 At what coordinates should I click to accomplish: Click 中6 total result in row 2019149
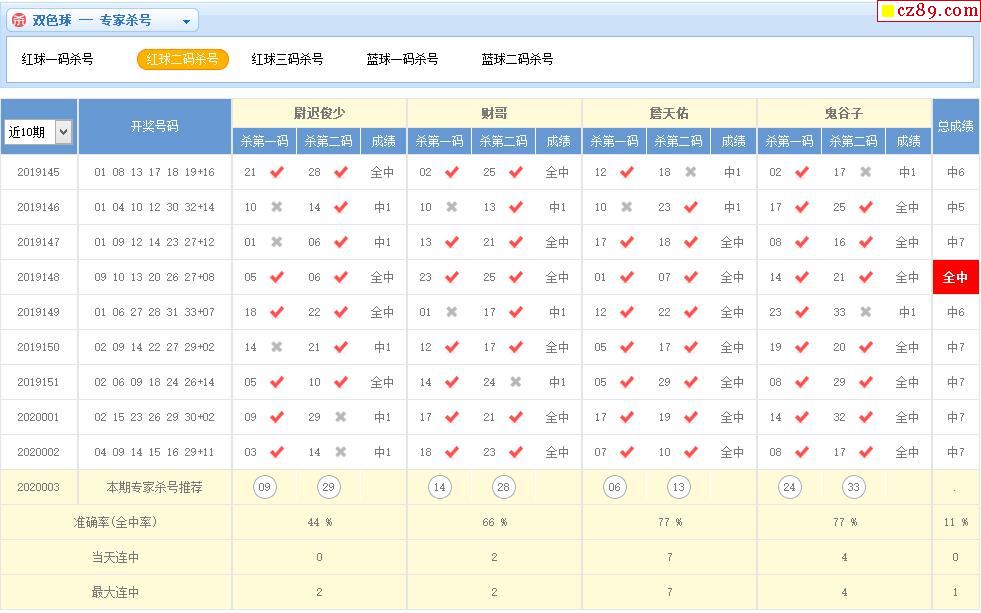tap(955, 312)
